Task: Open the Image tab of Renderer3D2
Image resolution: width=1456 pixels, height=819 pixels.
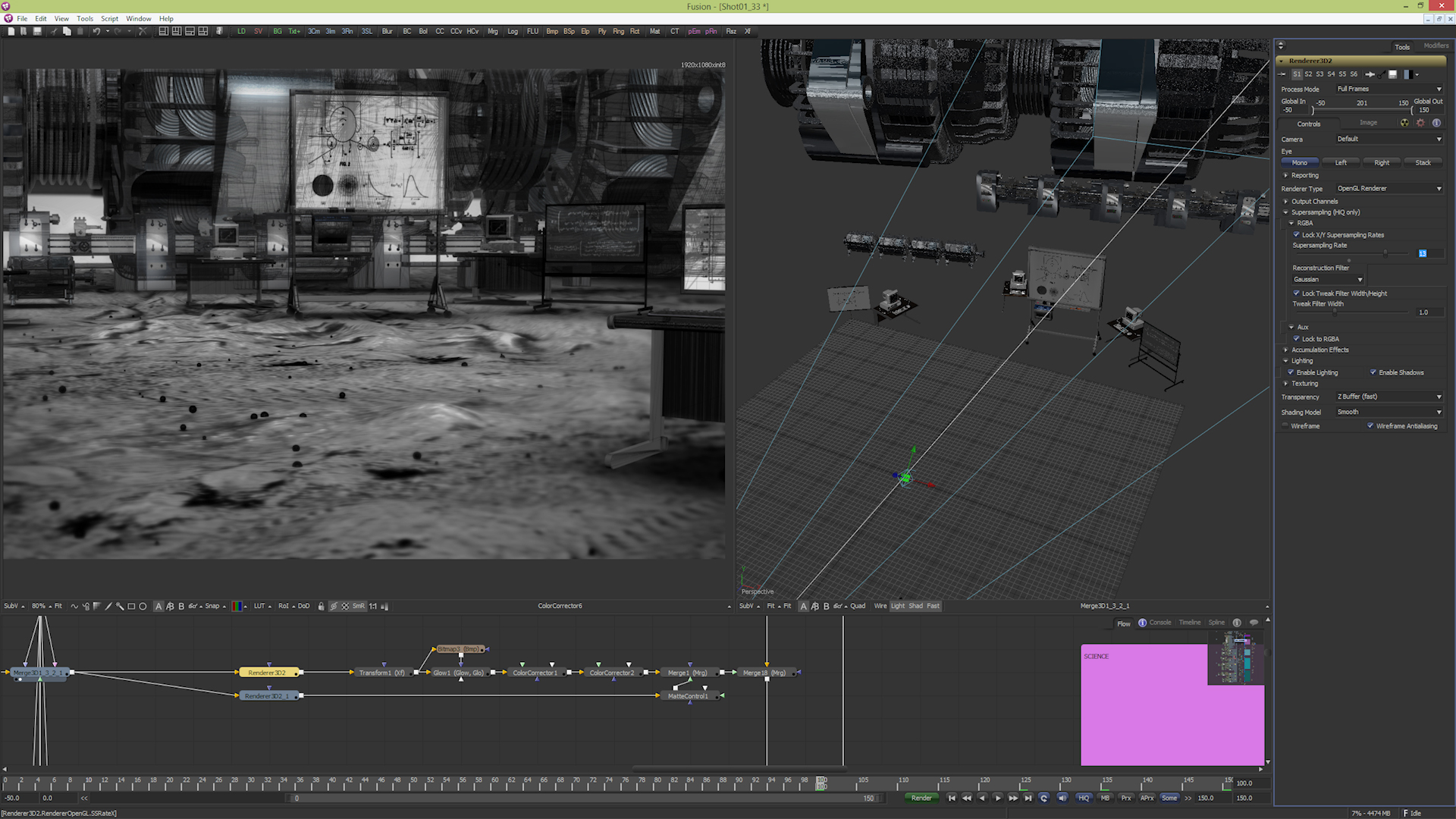Action: [x=1368, y=123]
